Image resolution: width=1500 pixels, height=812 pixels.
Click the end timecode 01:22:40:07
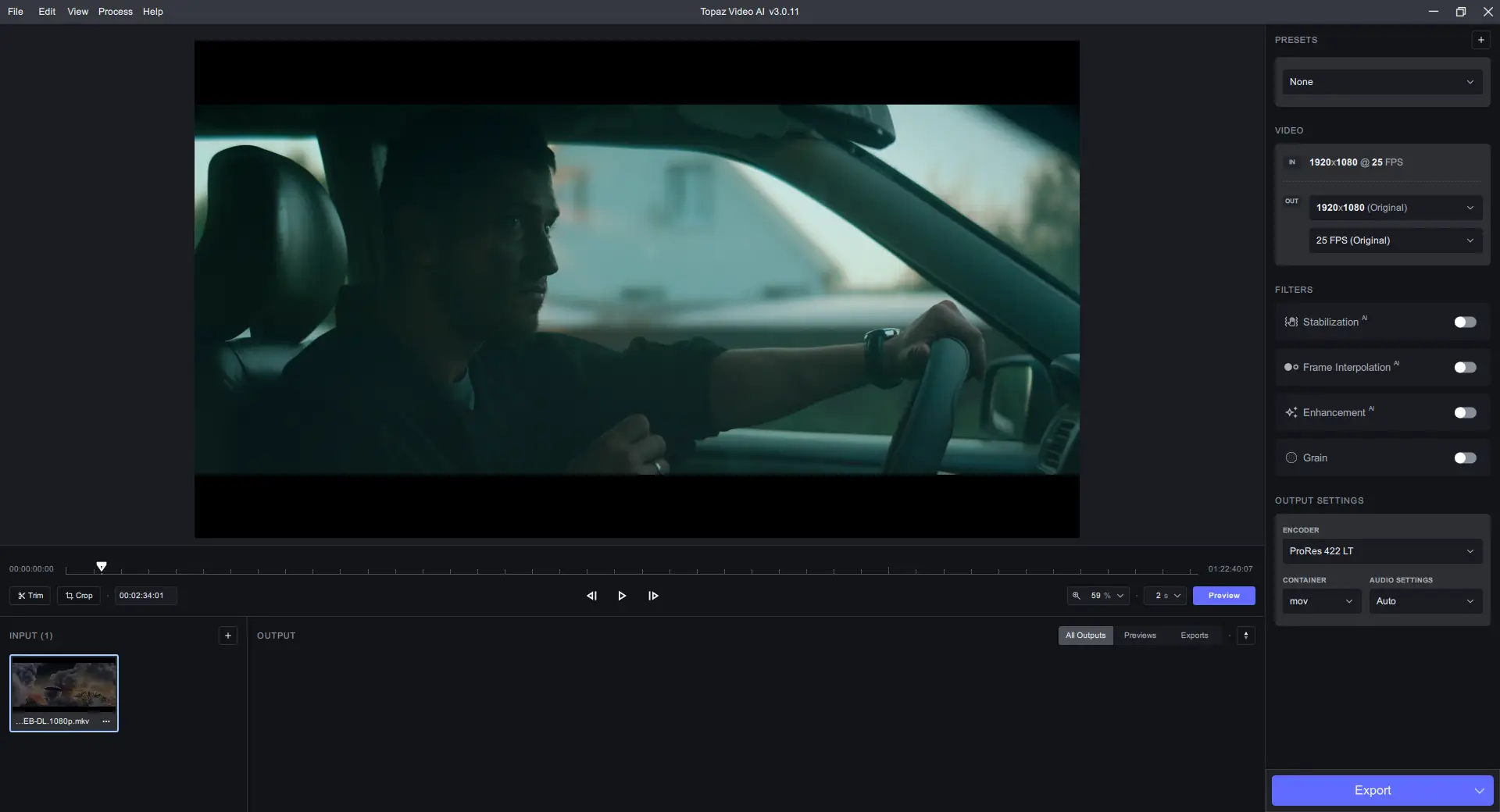[1230, 569]
